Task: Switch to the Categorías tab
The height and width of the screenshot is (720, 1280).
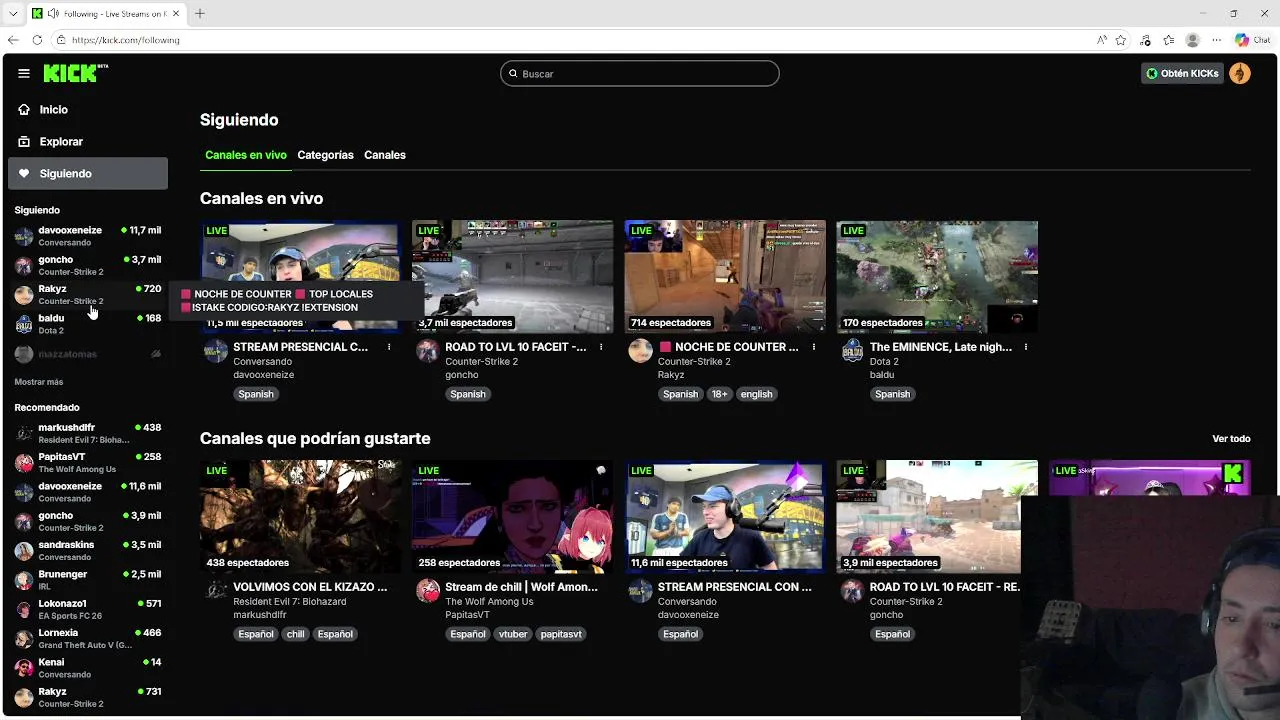Action: (x=325, y=155)
